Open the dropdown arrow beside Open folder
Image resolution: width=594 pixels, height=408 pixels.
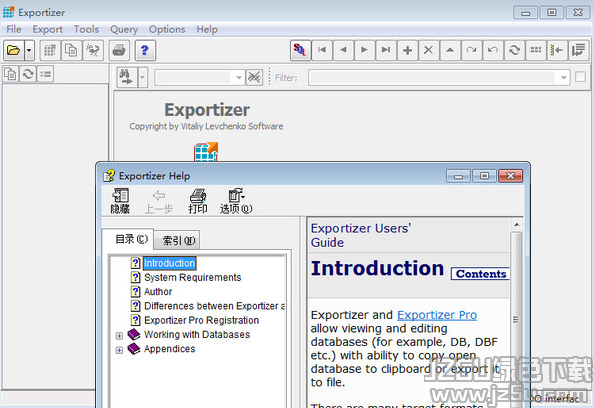29,50
